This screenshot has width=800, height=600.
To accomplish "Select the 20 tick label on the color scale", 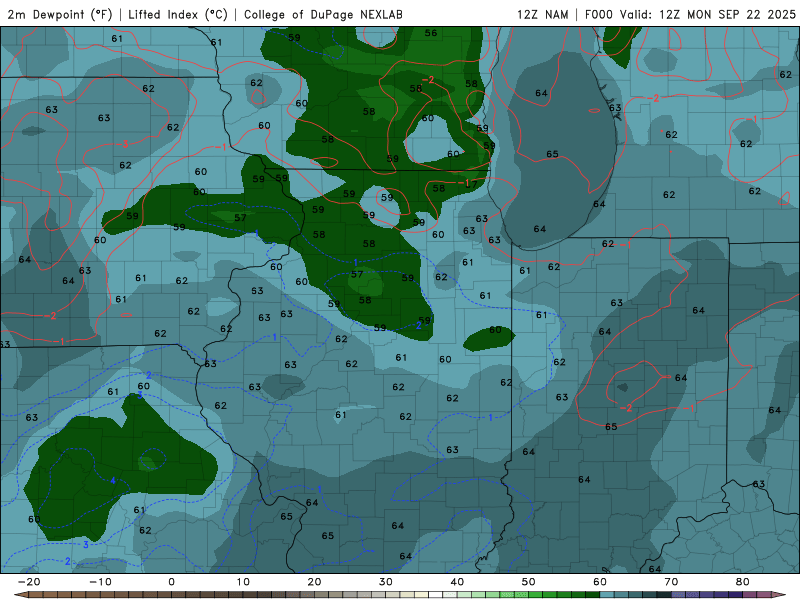I will click(x=314, y=582).
